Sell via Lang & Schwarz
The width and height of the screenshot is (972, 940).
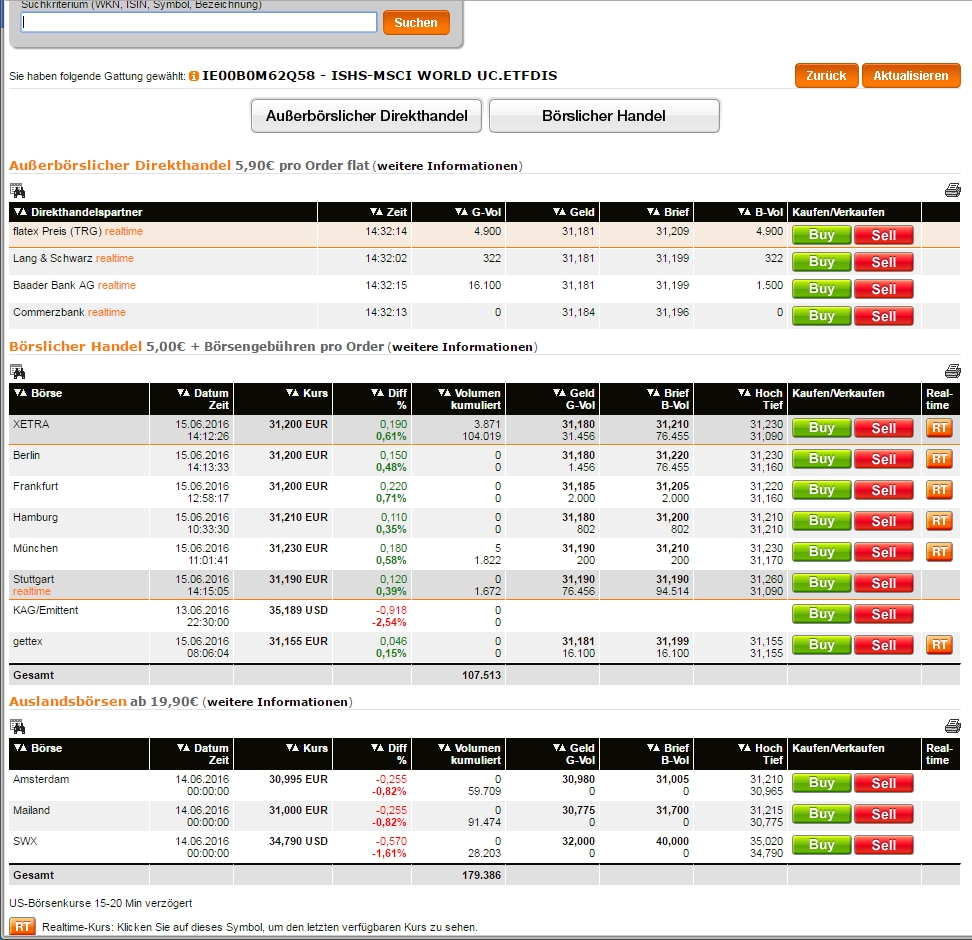click(883, 262)
